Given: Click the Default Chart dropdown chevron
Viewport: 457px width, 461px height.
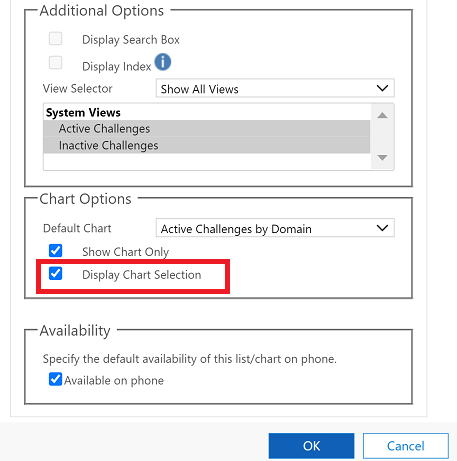Looking at the screenshot, I should coord(382,228).
